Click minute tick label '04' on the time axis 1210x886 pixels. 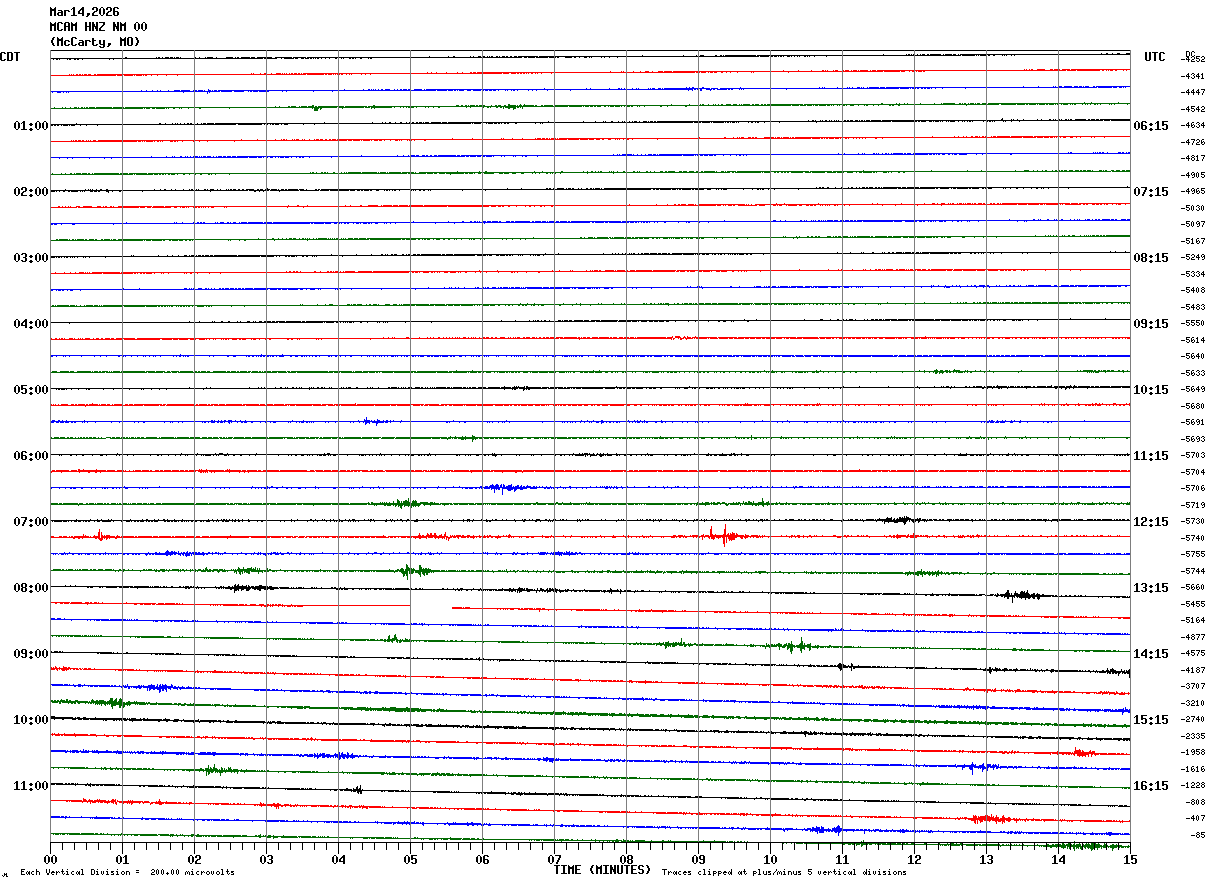point(338,859)
